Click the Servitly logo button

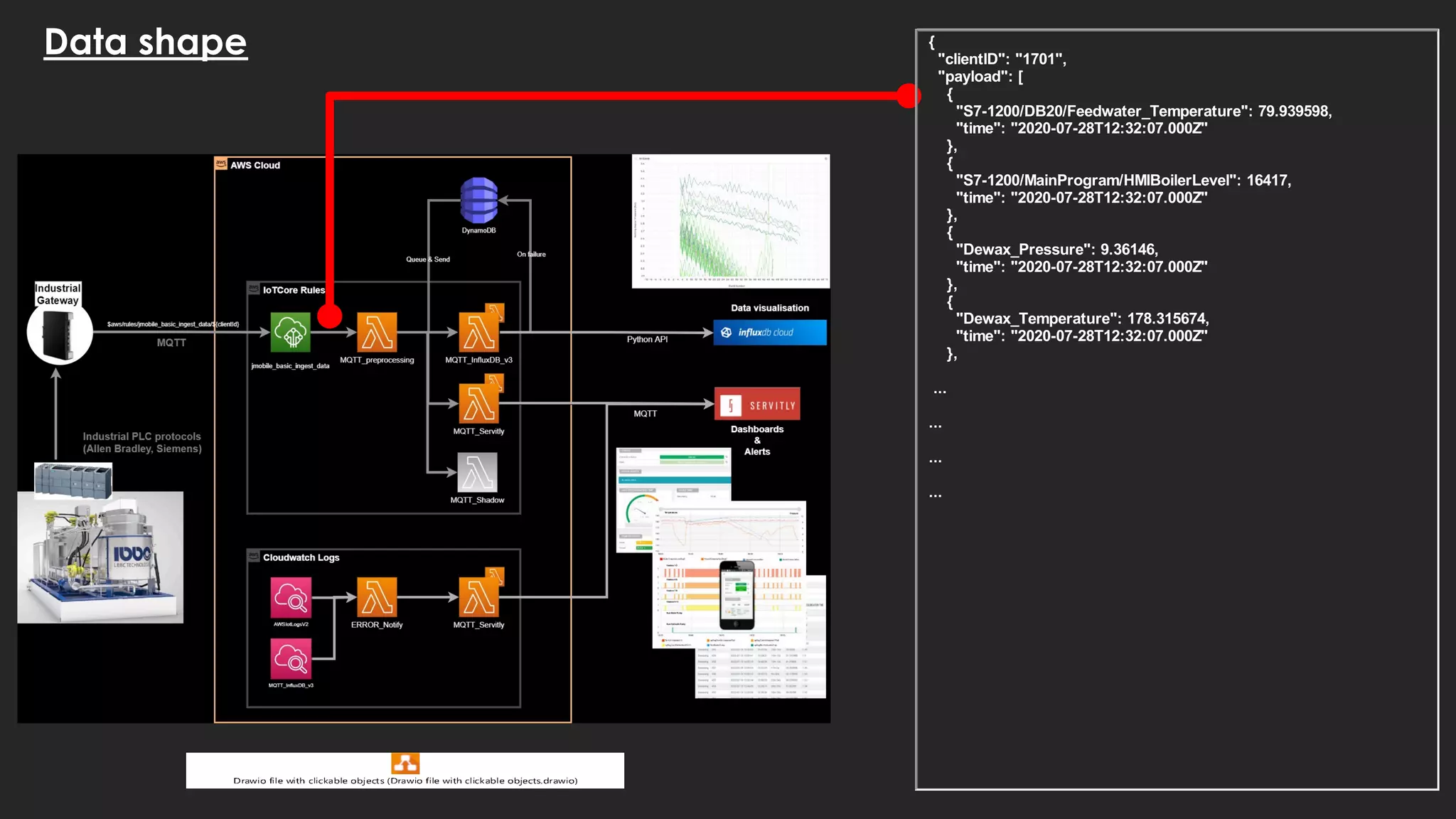pos(757,405)
